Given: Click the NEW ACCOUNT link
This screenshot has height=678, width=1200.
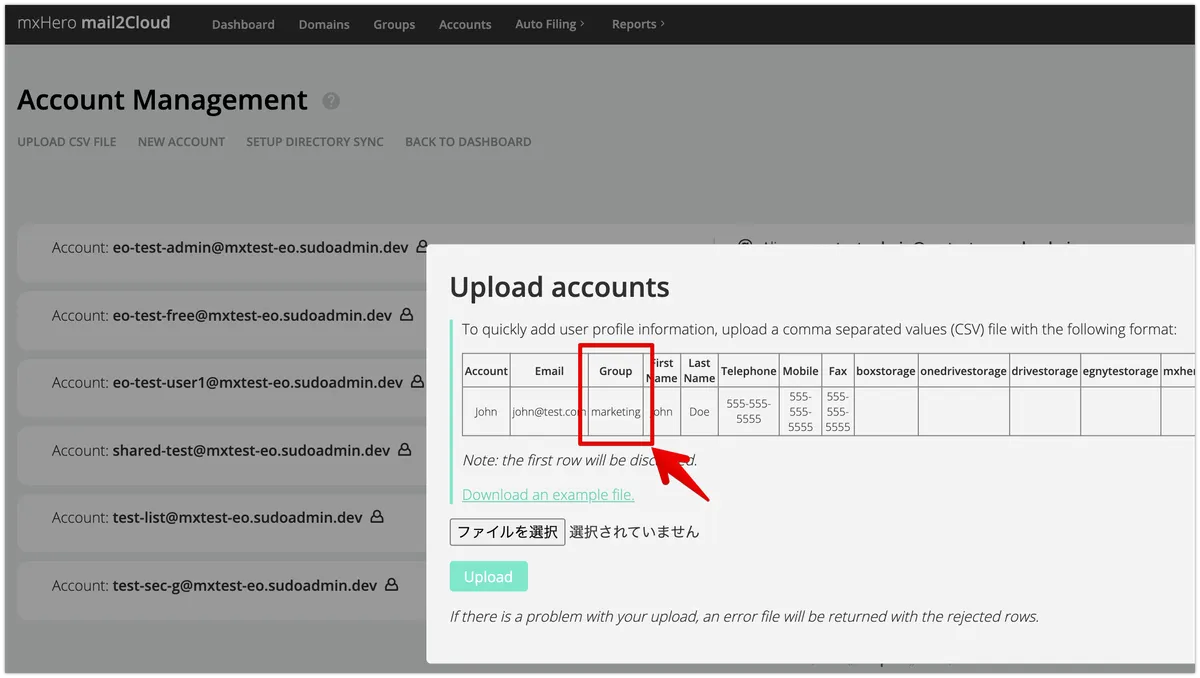Looking at the screenshot, I should point(181,142).
